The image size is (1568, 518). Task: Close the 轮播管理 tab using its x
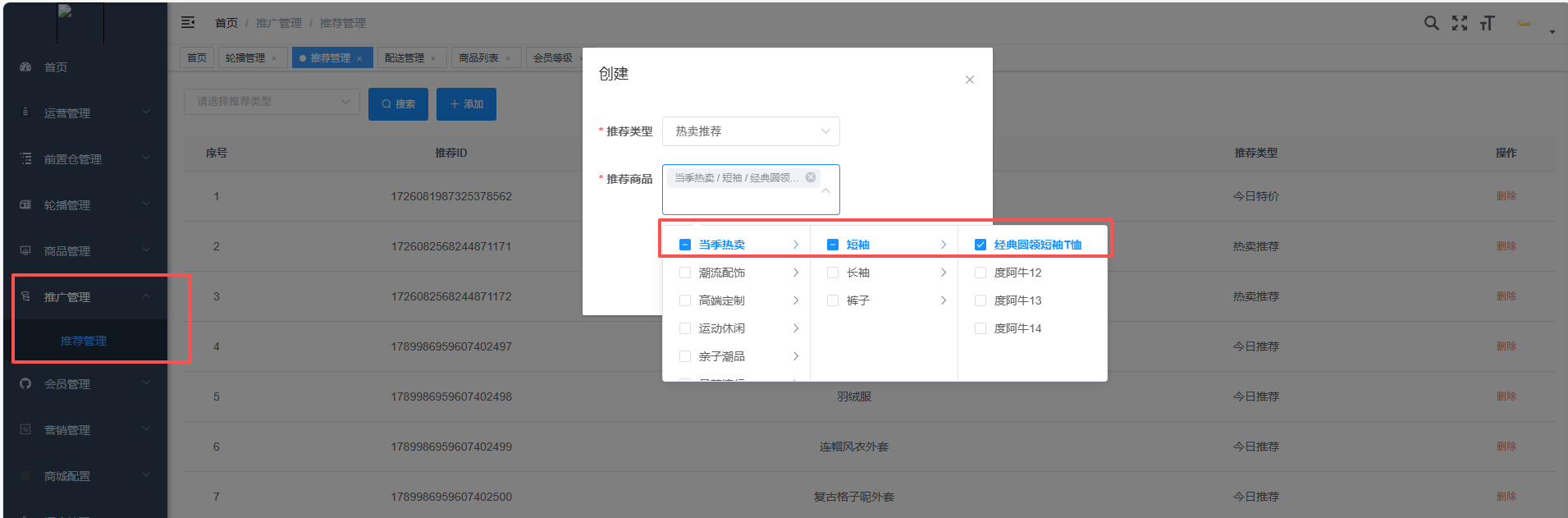(x=274, y=58)
